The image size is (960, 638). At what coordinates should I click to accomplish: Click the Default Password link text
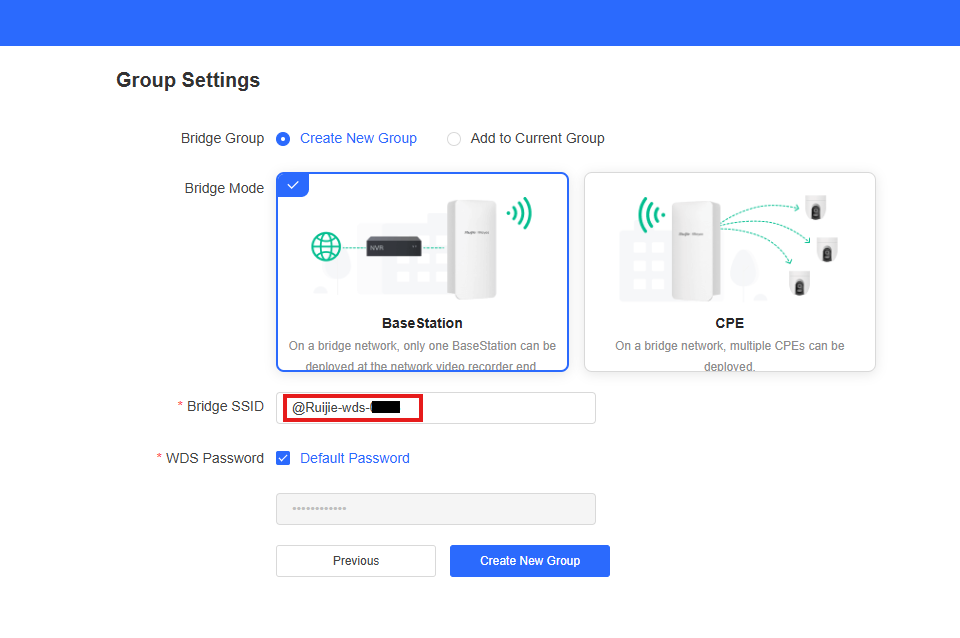(x=354, y=458)
